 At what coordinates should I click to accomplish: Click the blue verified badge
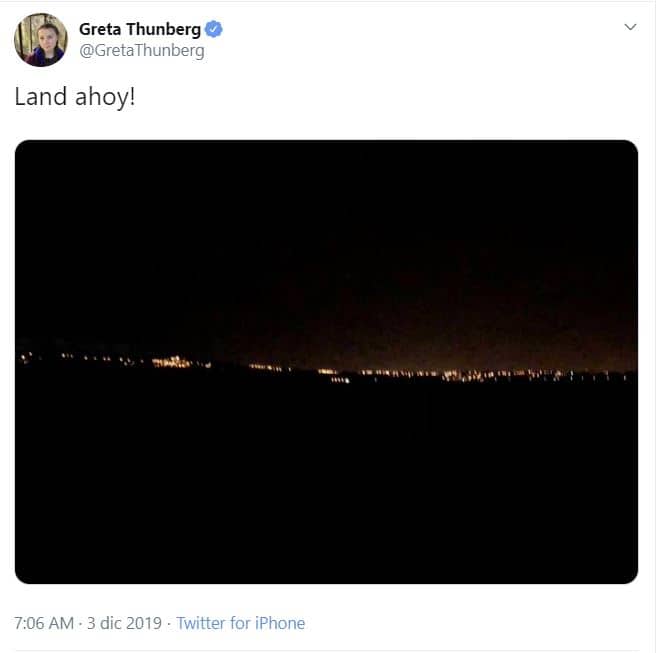(x=214, y=29)
